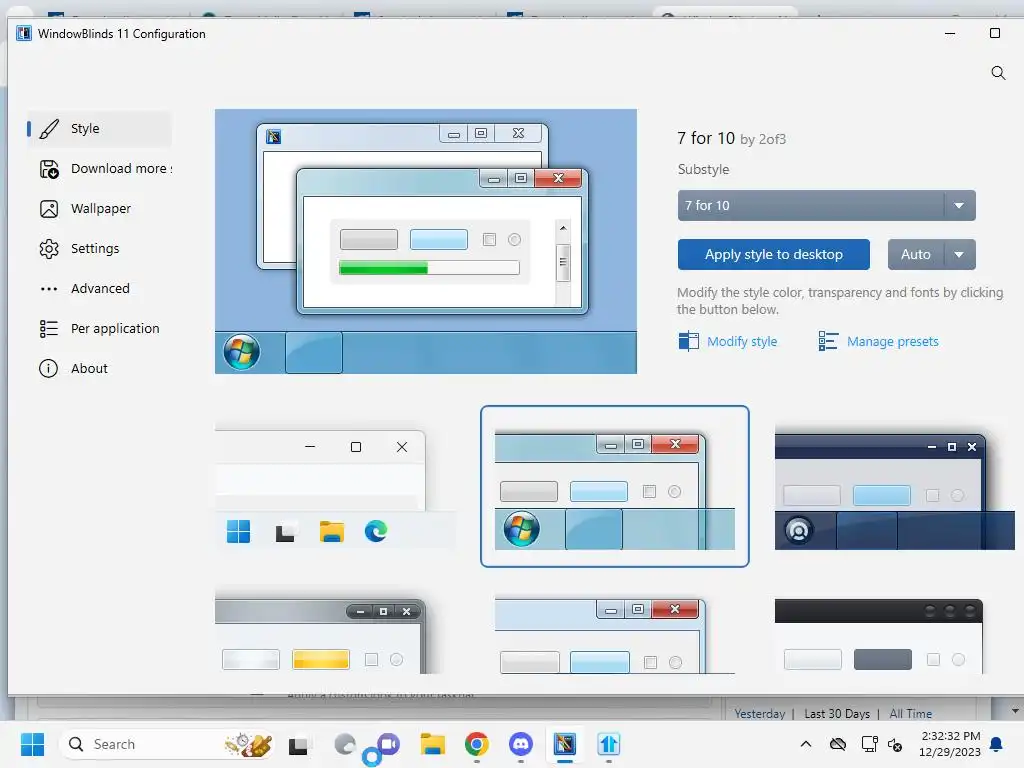The image size is (1024, 768).
Task: Open Per application settings
Action: coord(99,328)
